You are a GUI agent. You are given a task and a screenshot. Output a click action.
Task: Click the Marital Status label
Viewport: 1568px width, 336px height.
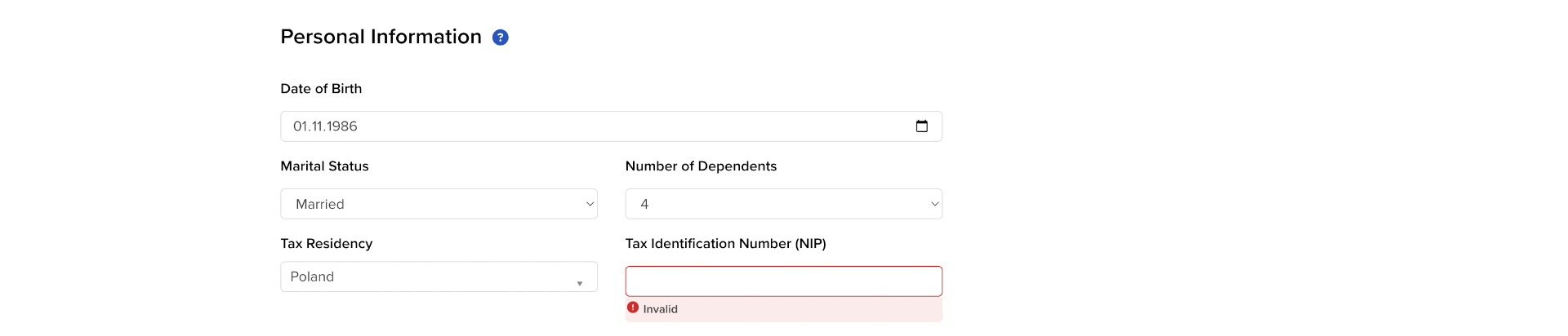click(x=324, y=166)
